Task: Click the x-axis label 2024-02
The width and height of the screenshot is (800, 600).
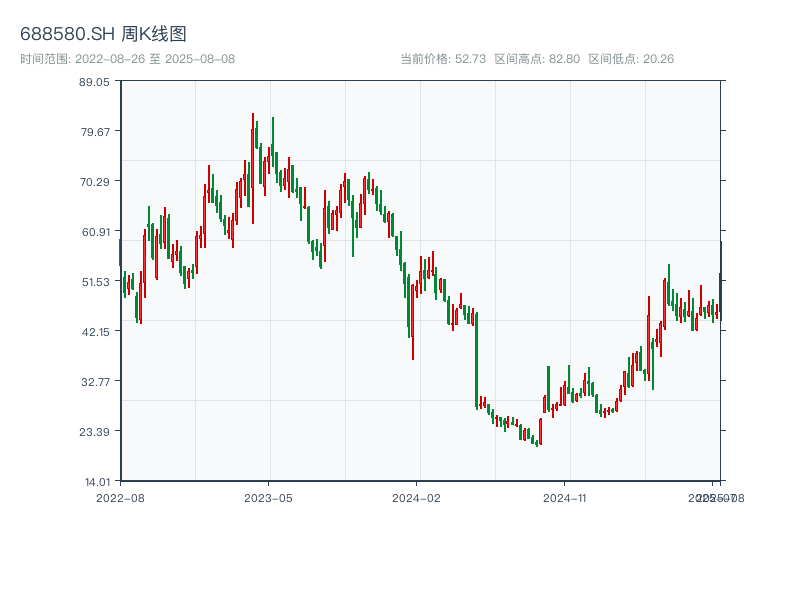Action: click(x=416, y=498)
